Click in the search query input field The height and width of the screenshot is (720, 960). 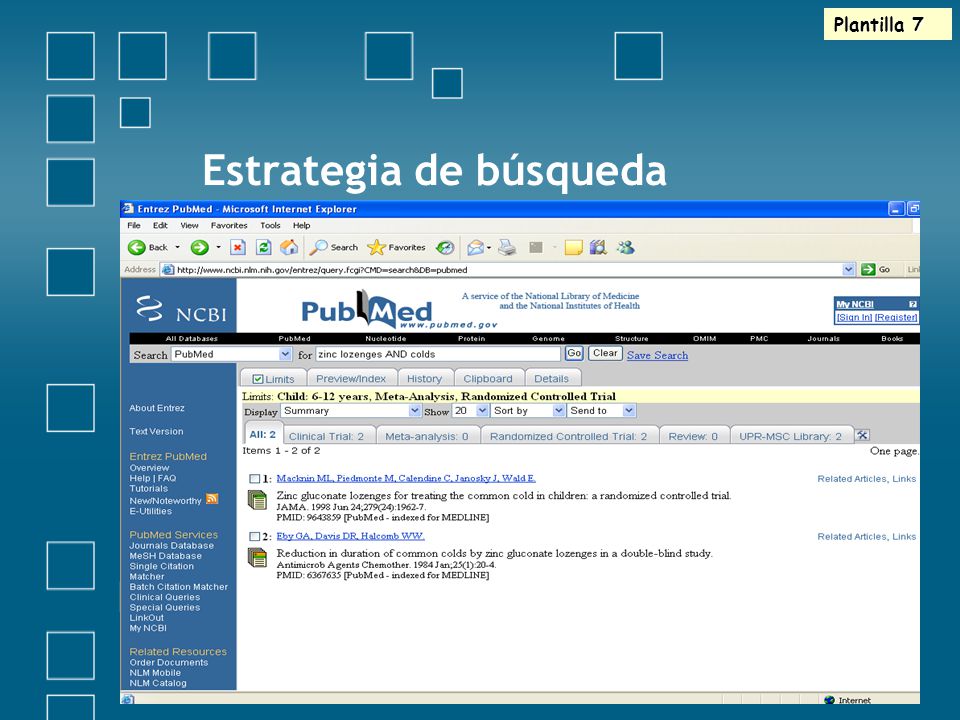pos(438,354)
